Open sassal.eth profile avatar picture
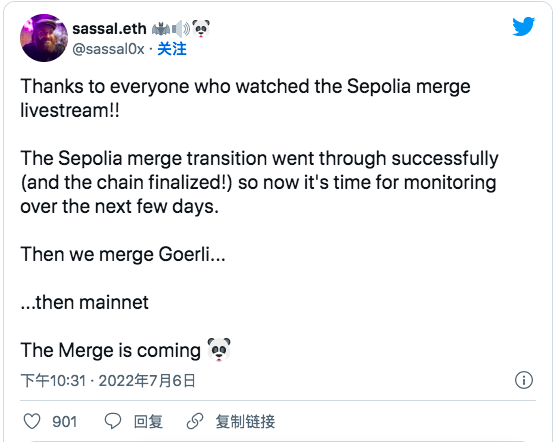 coord(44,38)
